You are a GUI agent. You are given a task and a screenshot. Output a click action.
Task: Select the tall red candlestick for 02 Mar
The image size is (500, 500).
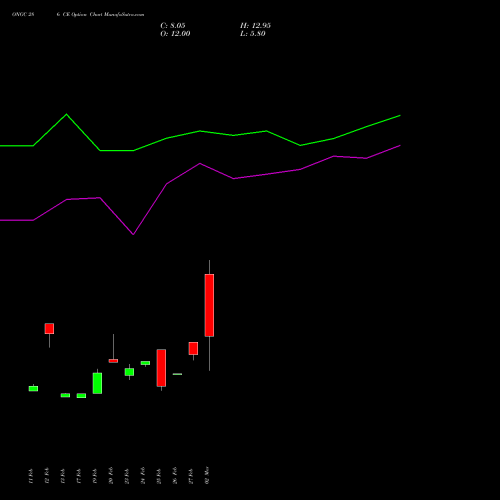point(209,305)
